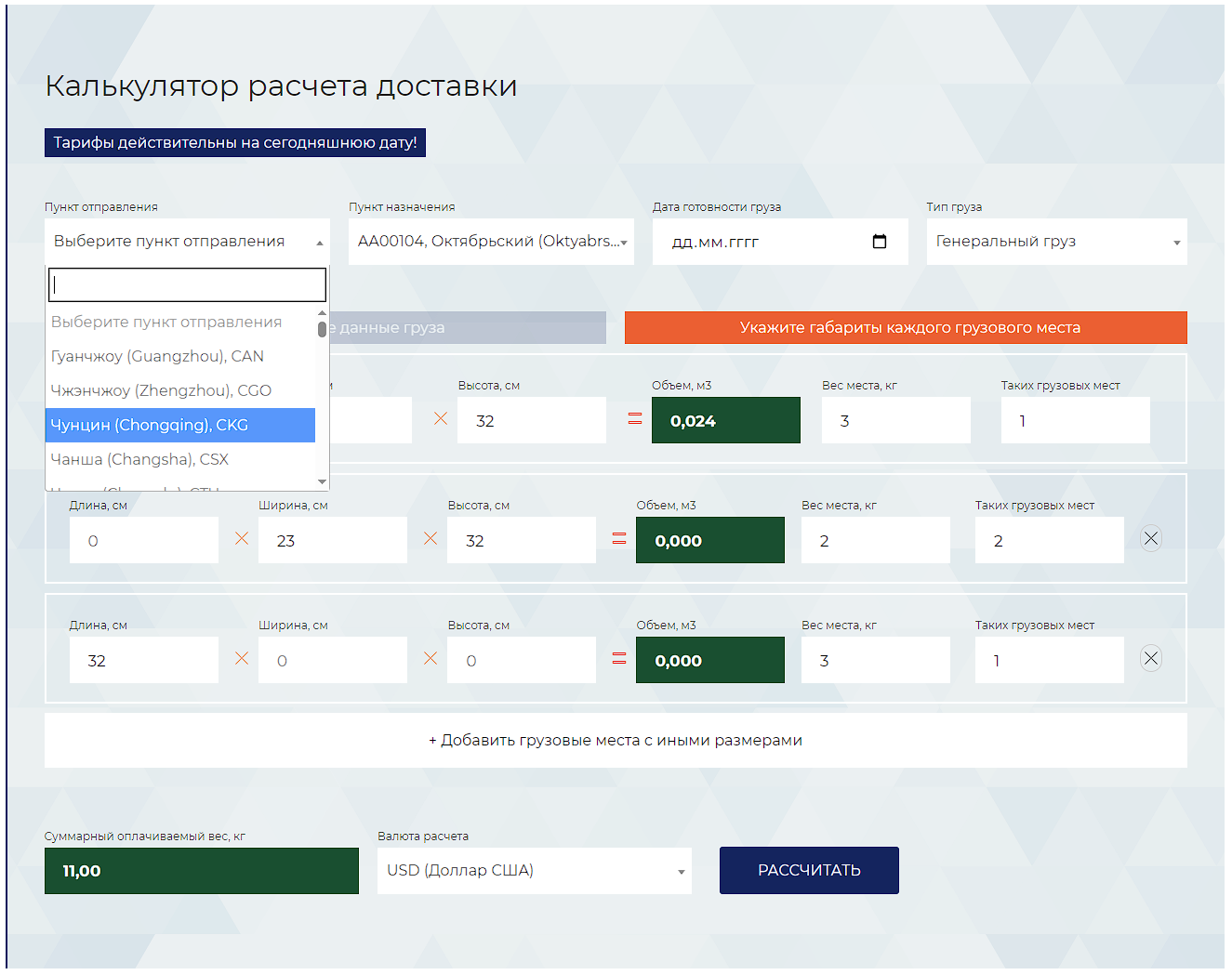Open the calendar picker in date field
The width and height of the screenshot is (1232, 975).
click(x=879, y=242)
